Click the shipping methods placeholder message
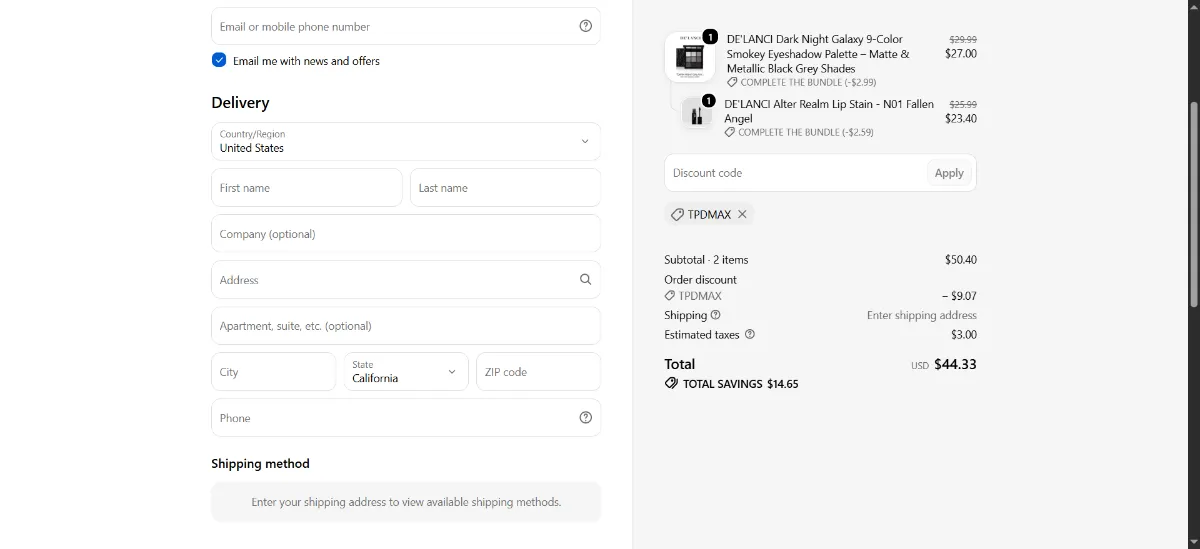The image size is (1200, 549). coord(406,502)
